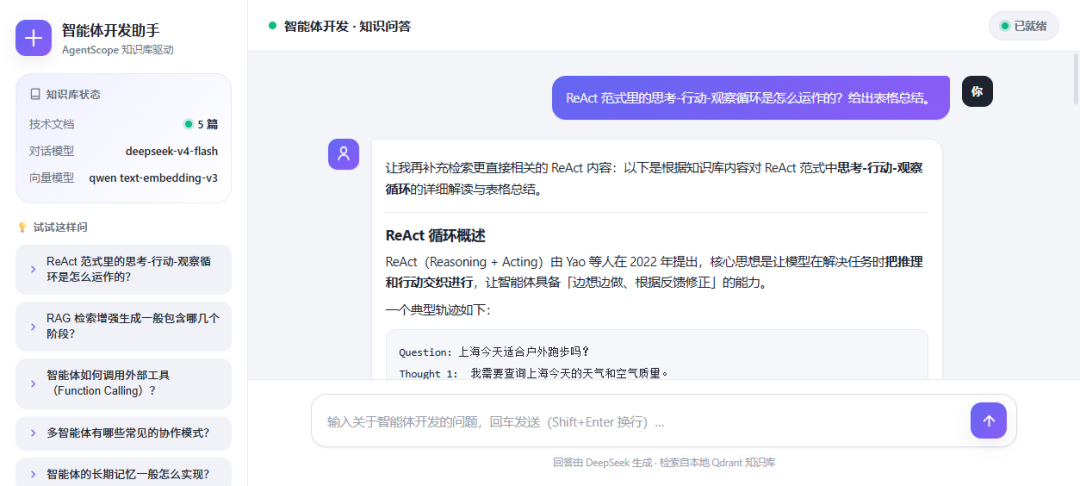
Task: Click the 智能体开发助手 title
Action: pyautogui.click(x=111, y=30)
